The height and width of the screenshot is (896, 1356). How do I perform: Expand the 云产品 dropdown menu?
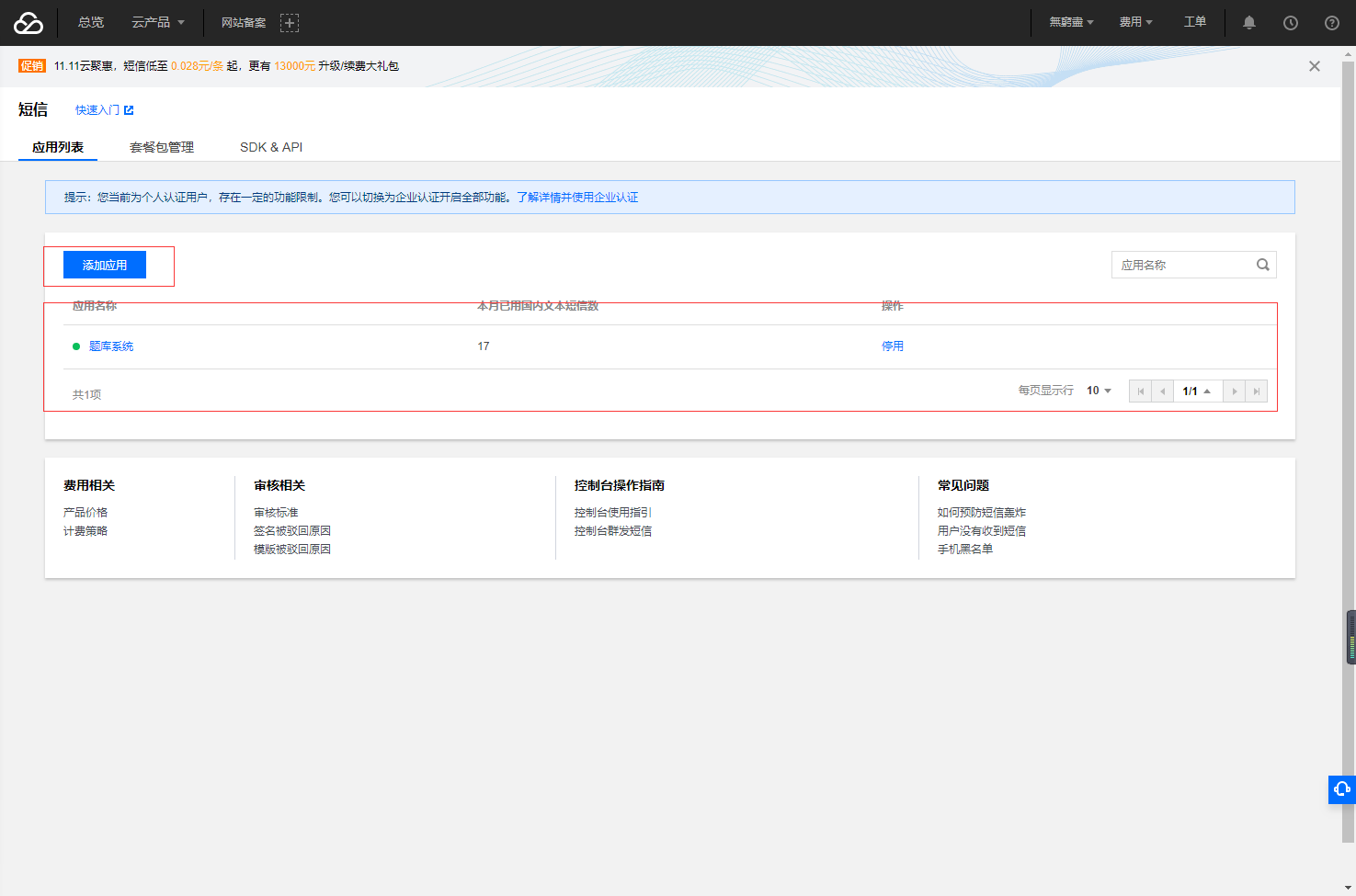(157, 22)
